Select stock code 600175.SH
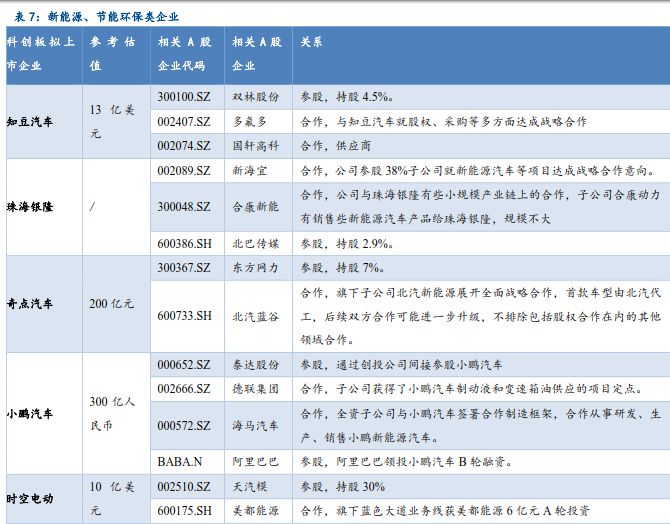This screenshot has height=524, width=670. click(185, 511)
